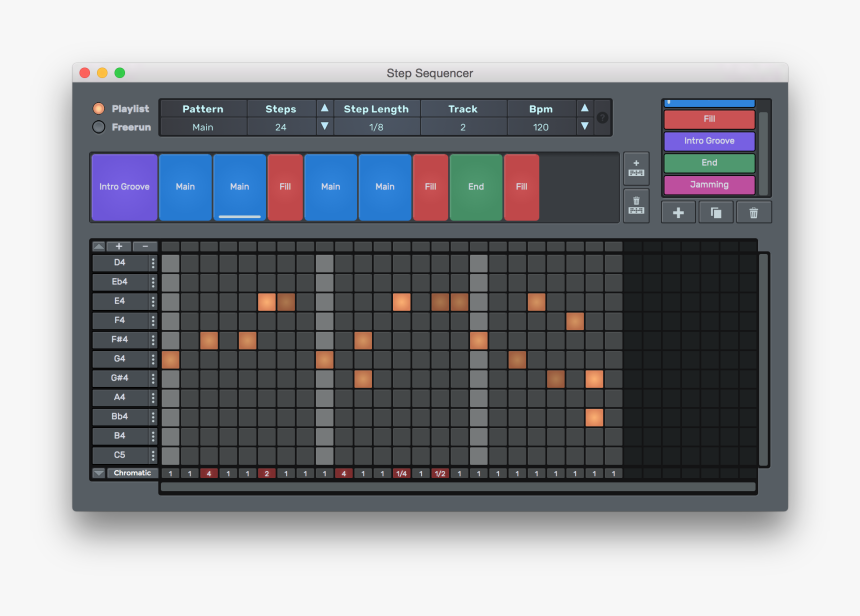Viewport: 860px width, 616px height.
Task: Select the Fill block following the End block
Action: [522, 188]
